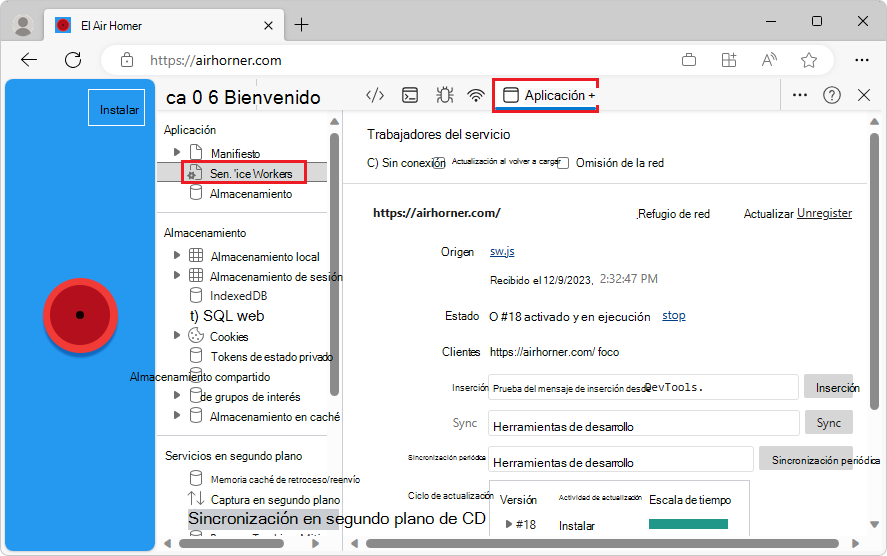Select Service Workers in the sidebar

tap(251, 174)
